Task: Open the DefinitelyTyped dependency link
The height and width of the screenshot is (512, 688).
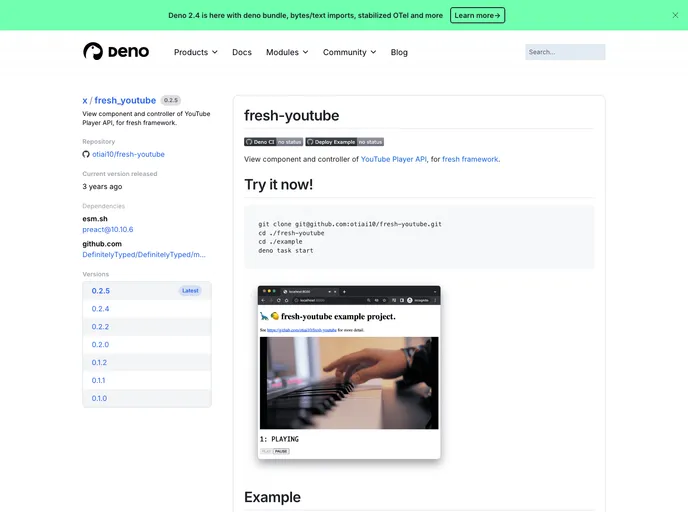Action: click(144, 254)
